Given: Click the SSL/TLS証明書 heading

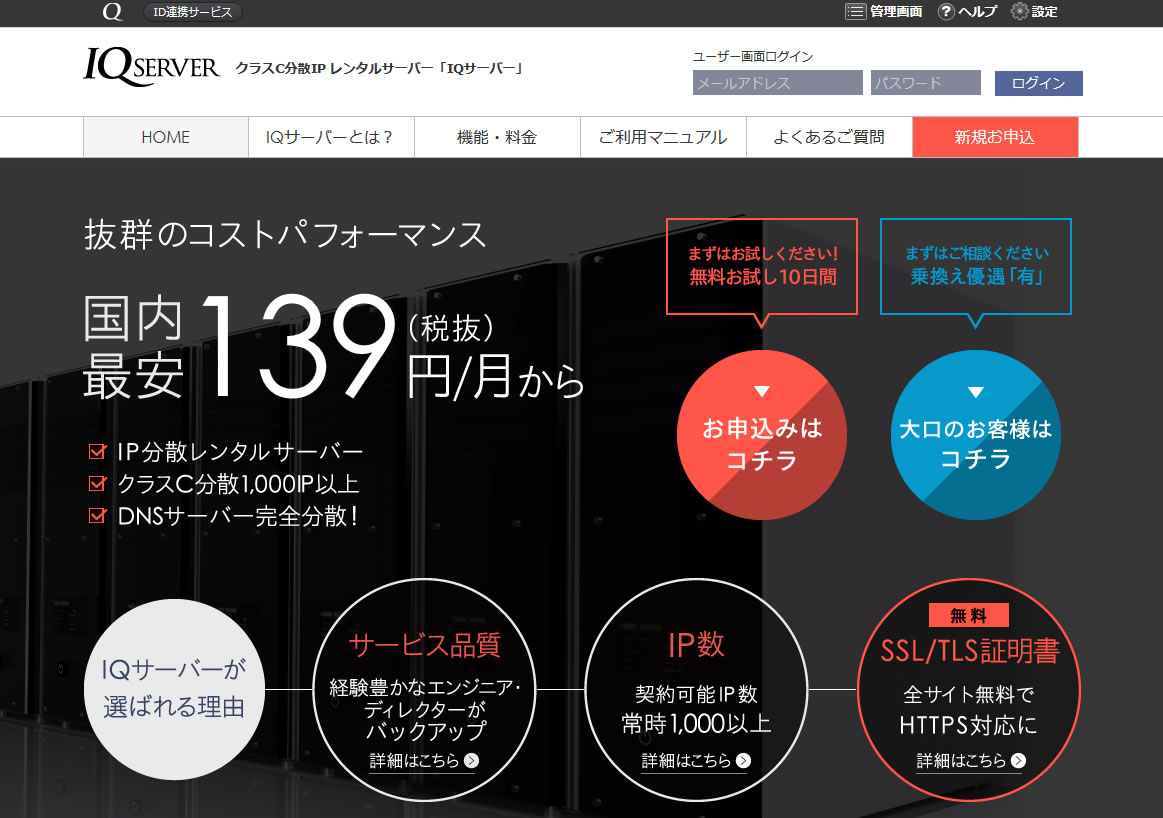Looking at the screenshot, I should point(969,651).
